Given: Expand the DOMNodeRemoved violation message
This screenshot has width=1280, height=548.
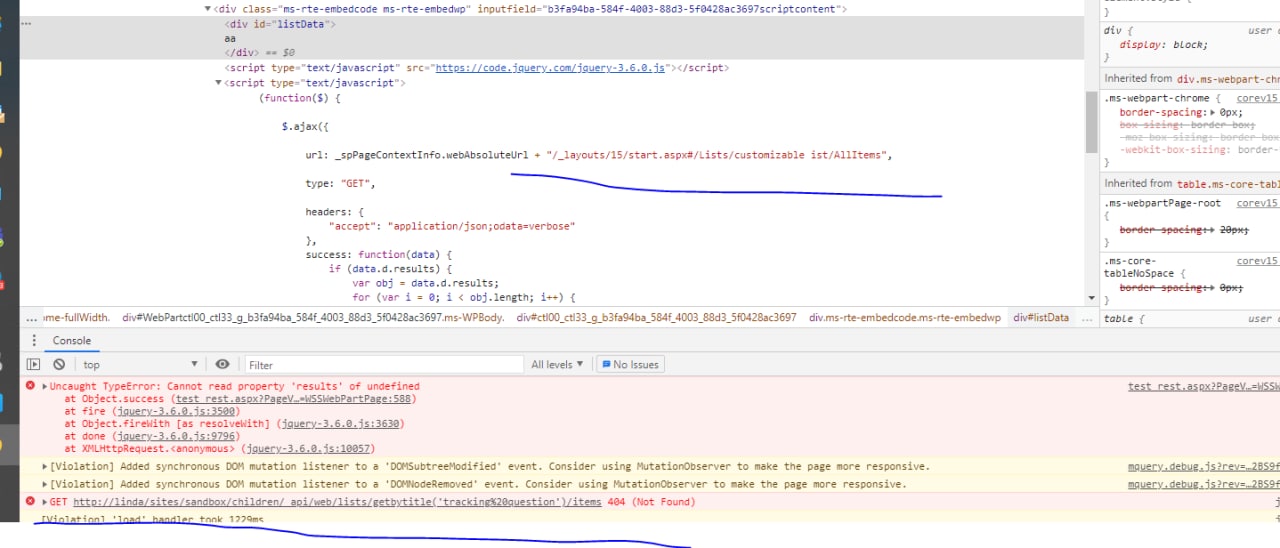Looking at the screenshot, I should point(44,484).
